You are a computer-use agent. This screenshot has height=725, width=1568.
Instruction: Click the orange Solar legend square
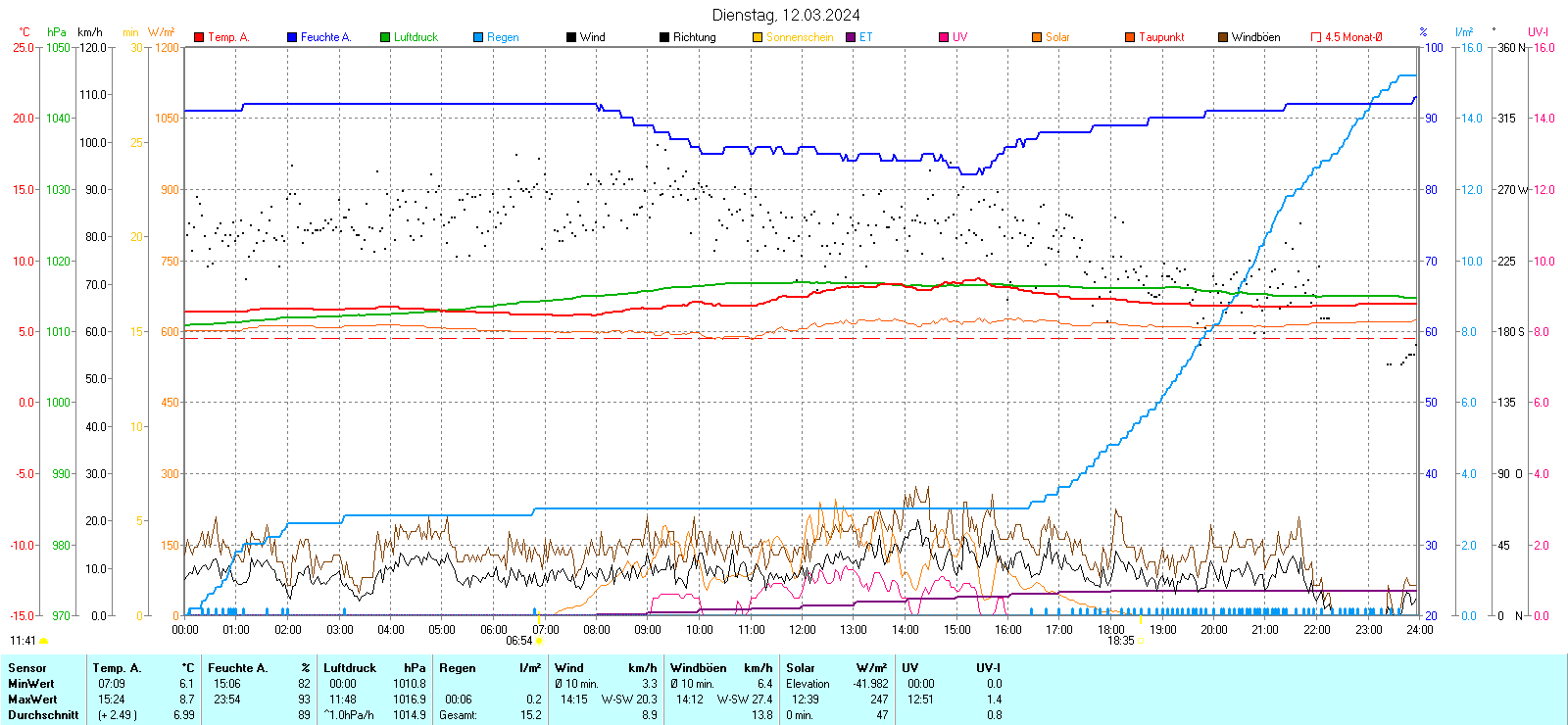pyautogui.click(x=1037, y=37)
